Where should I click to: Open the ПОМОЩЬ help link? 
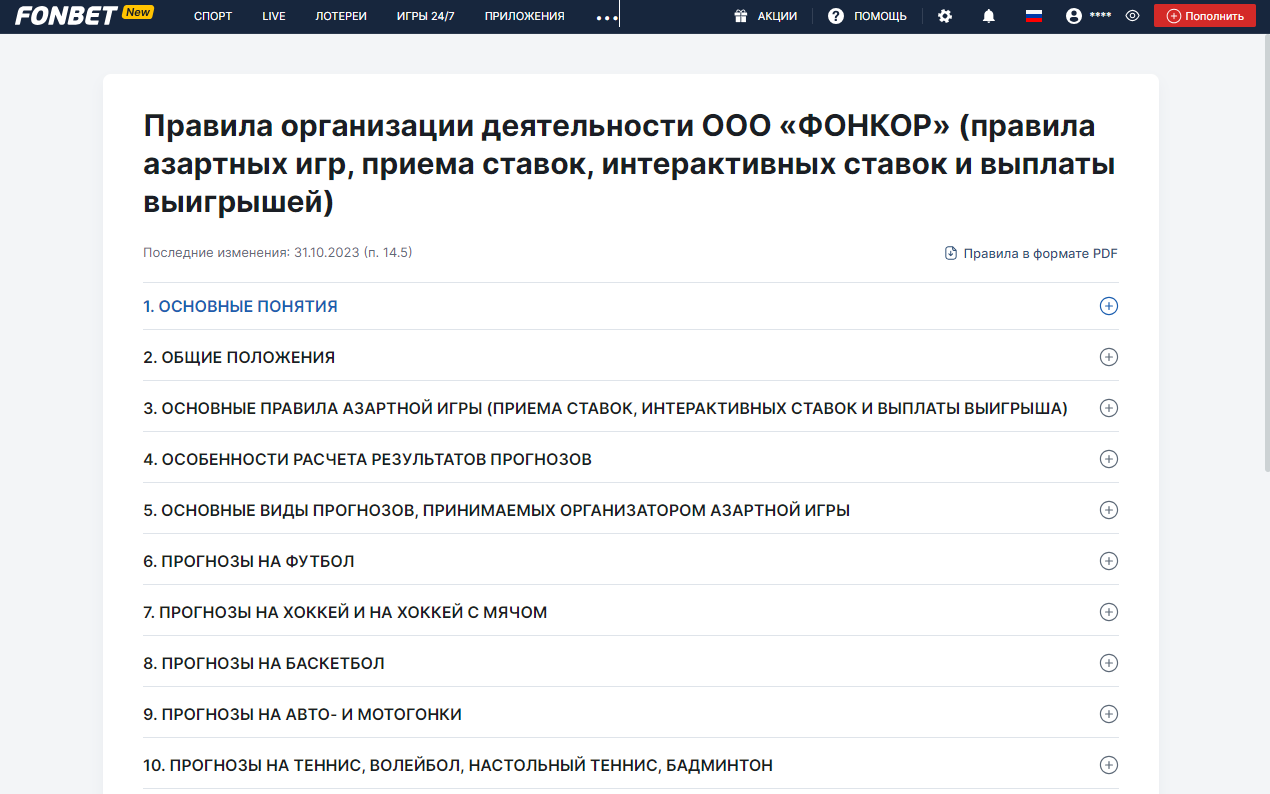pyautogui.click(x=880, y=16)
